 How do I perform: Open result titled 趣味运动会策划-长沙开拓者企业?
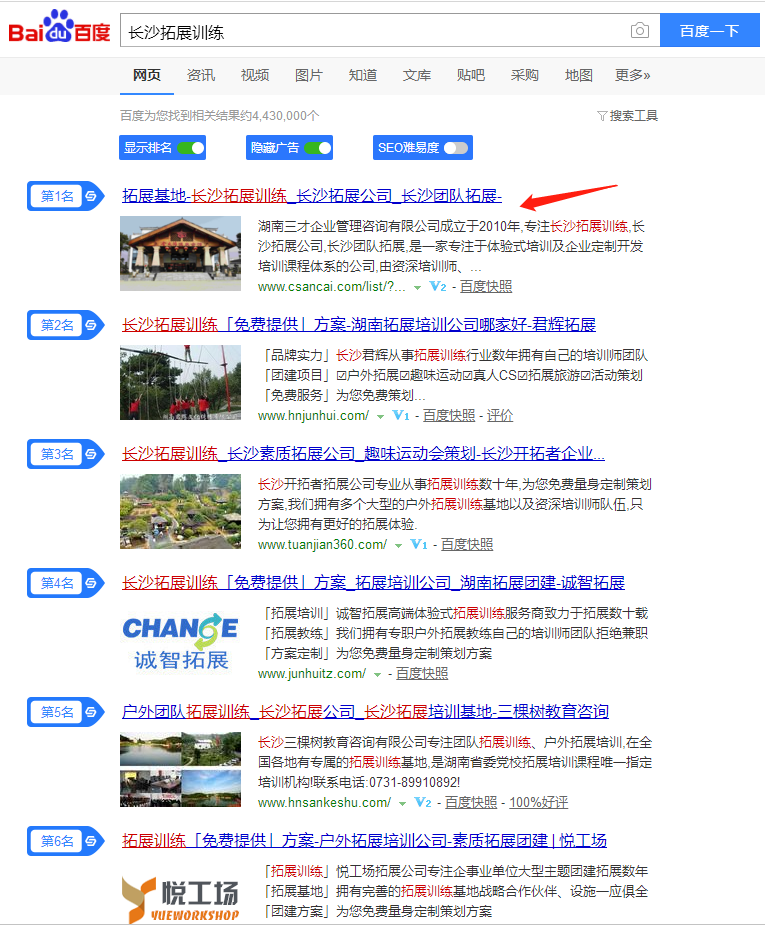point(363,454)
